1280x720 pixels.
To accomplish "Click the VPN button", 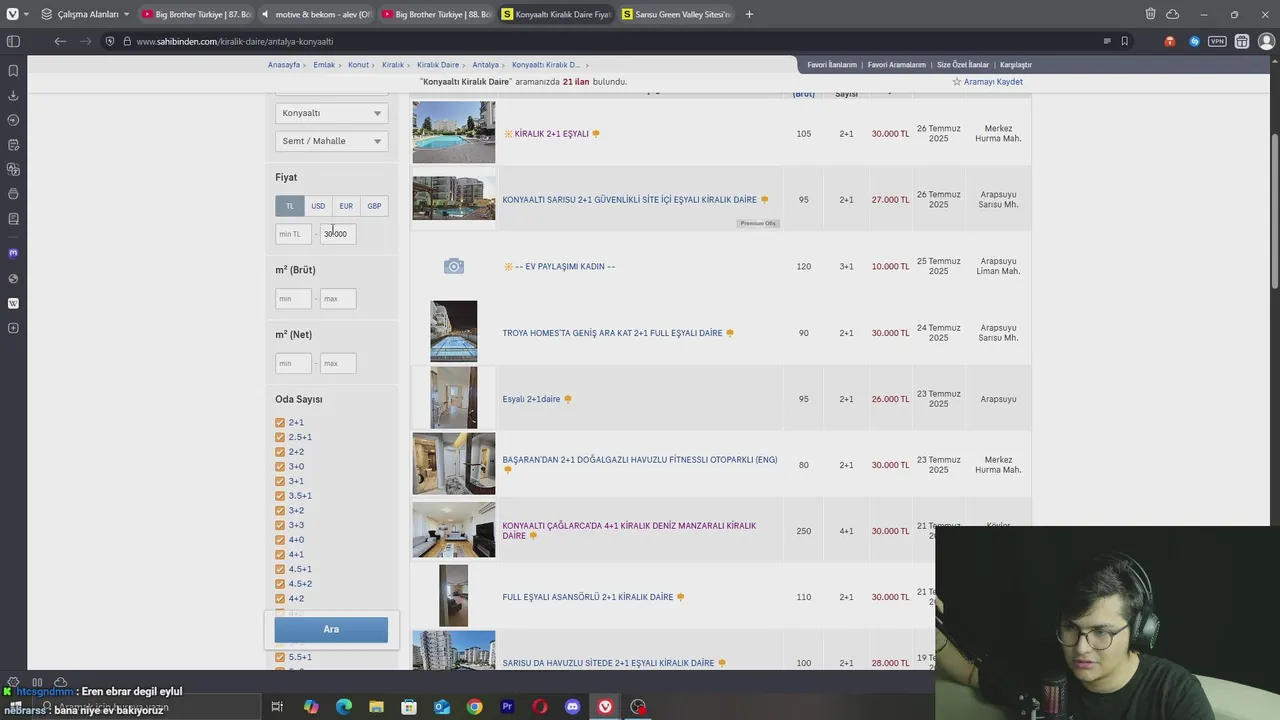I will (1217, 41).
